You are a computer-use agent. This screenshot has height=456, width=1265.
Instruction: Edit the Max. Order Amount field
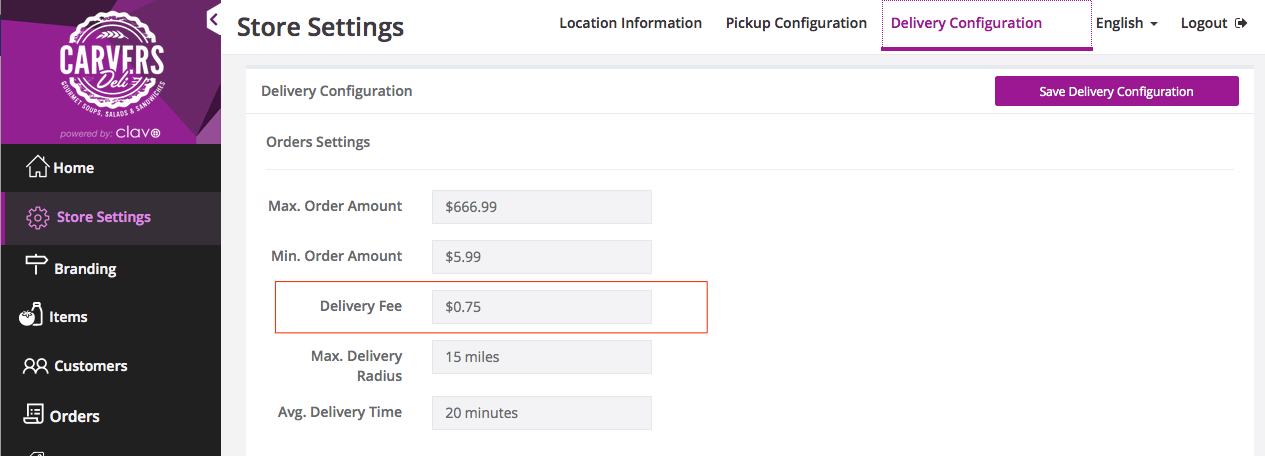click(x=541, y=207)
